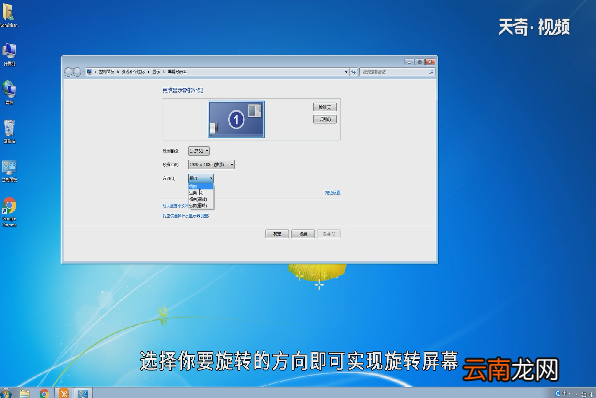Screen dimensions: 596x398
Task: Open the what display settings to choose link
Action: coord(186,216)
